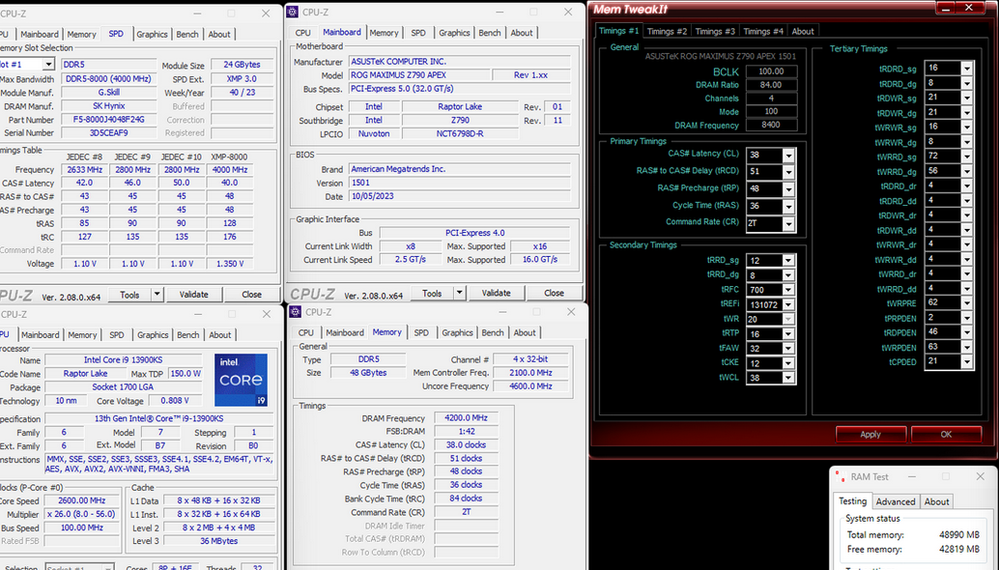Select SPD tab in the Memory CPU-Z window
The height and width of the screenshot is (570, 999).
click(x=421, y=332)
